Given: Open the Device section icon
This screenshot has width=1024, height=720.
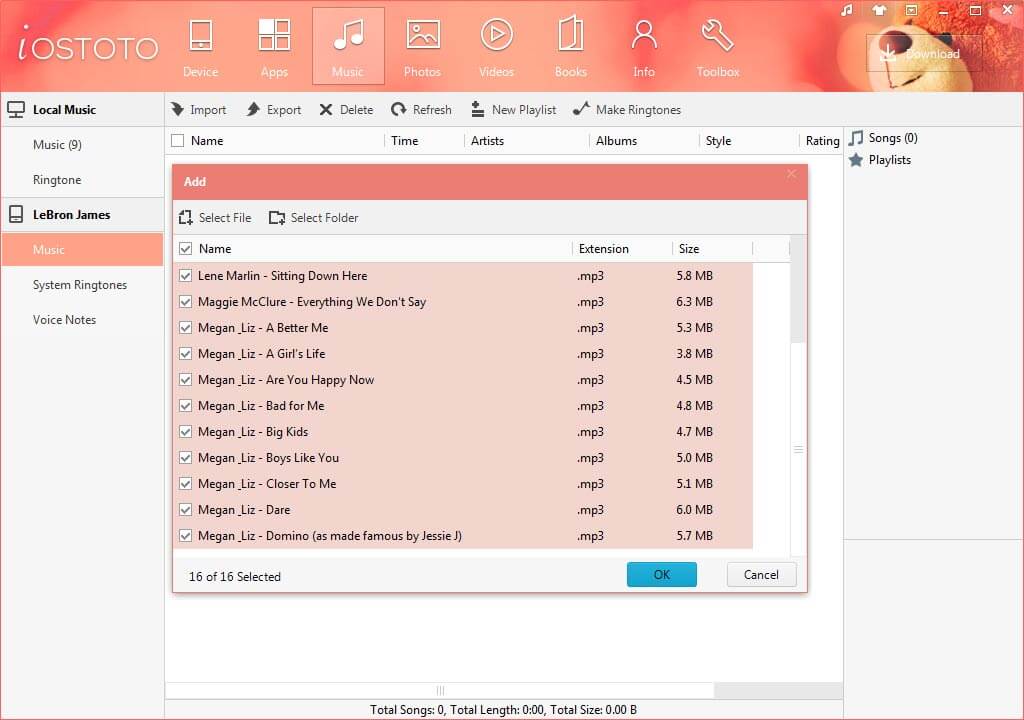Looking at the screenshot, I should point(200,46).
